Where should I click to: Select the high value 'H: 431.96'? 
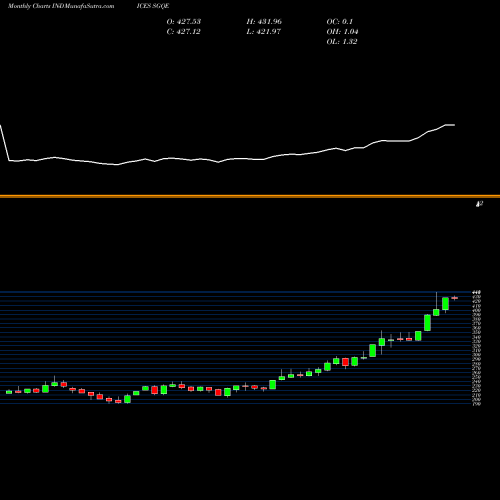pyautogui.click(x=264, y=22)
